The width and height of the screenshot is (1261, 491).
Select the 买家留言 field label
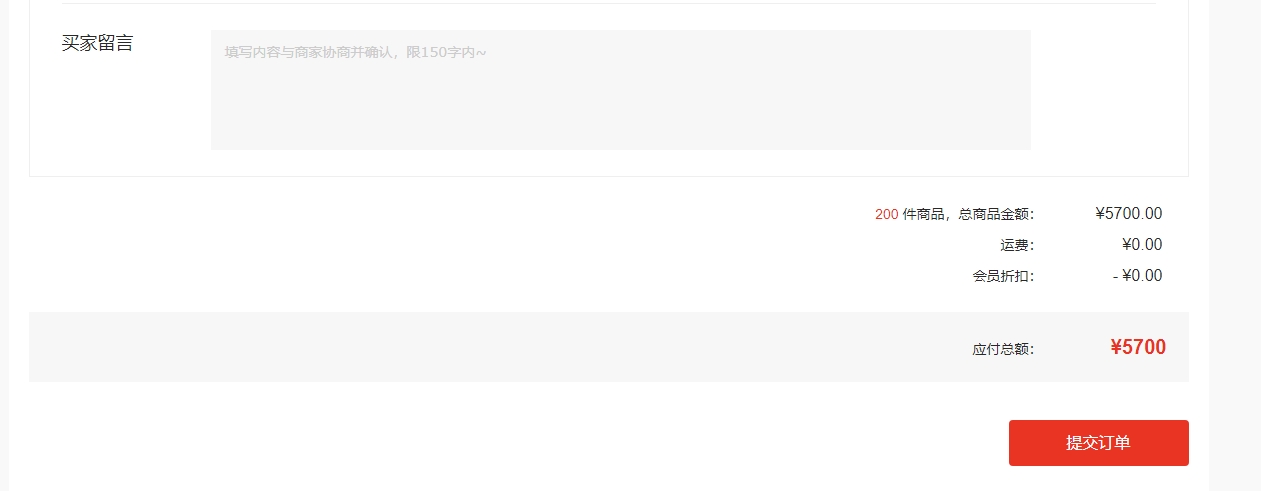97,43
